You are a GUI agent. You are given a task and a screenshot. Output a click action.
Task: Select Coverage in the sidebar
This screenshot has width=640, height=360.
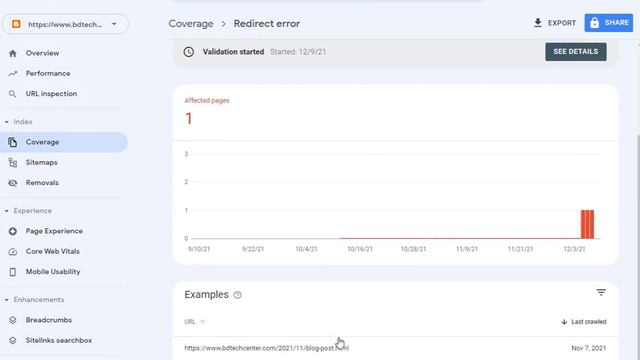coord(64,142)
